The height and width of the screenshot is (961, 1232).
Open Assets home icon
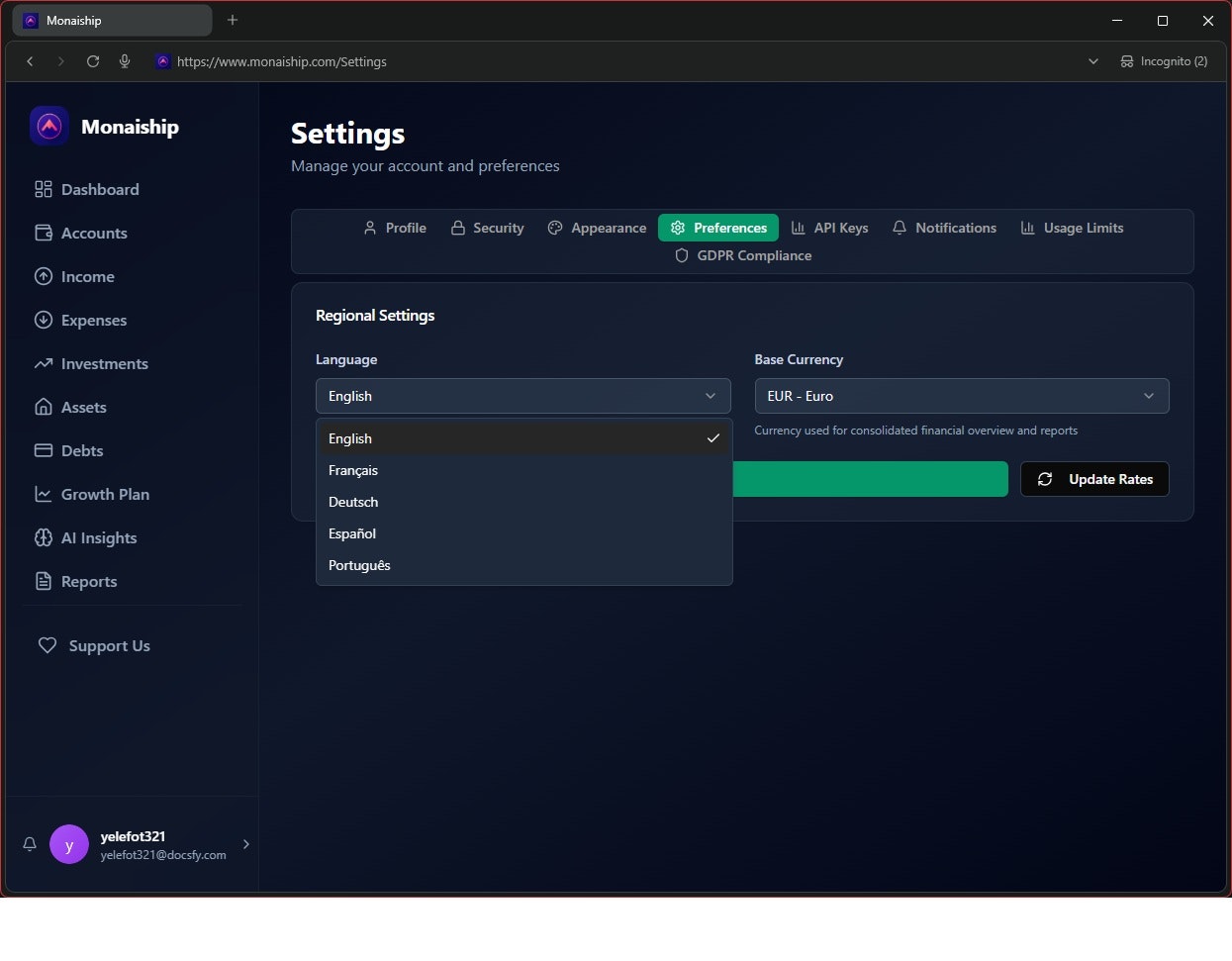[44, 407]
